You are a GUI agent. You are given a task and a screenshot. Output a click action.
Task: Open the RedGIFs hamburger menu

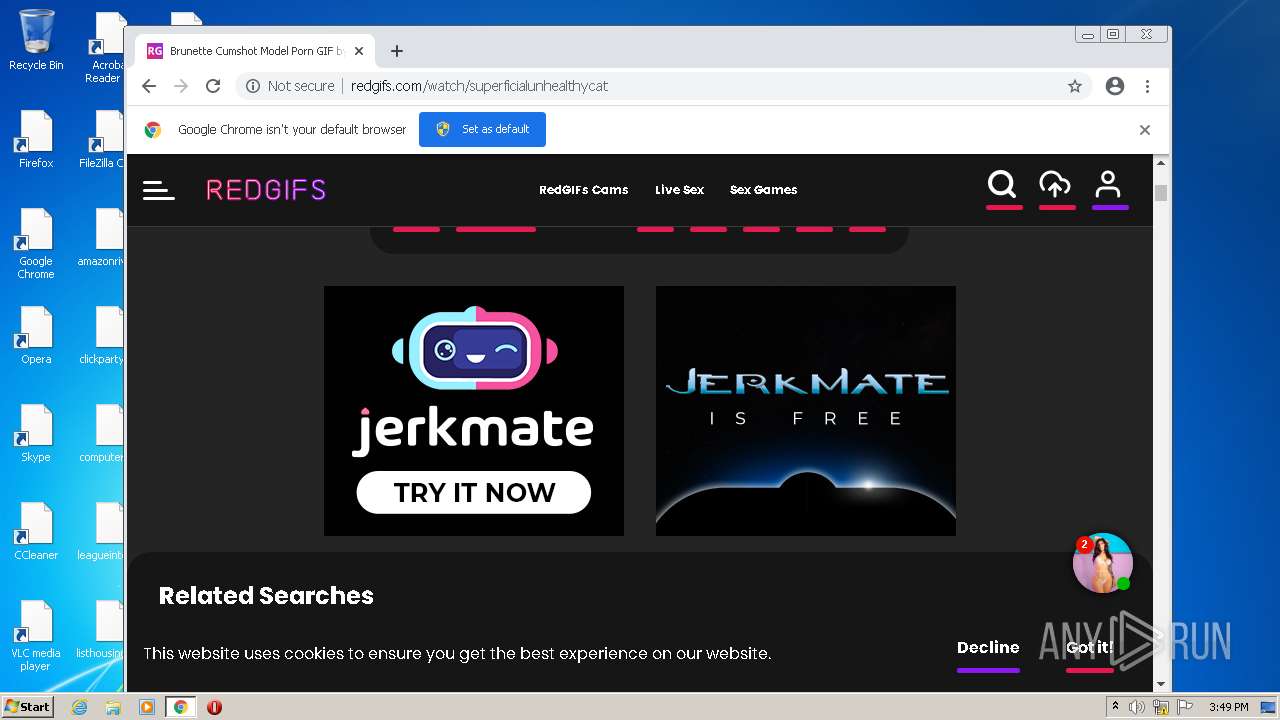[x=158, y=190]
